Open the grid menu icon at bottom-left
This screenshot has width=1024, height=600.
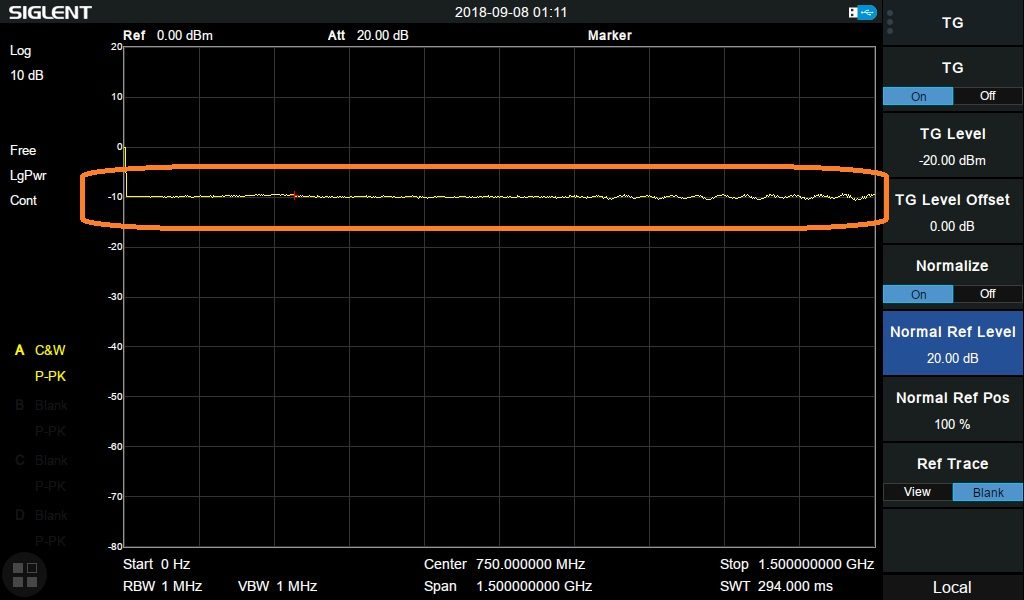tap(24, 573)
